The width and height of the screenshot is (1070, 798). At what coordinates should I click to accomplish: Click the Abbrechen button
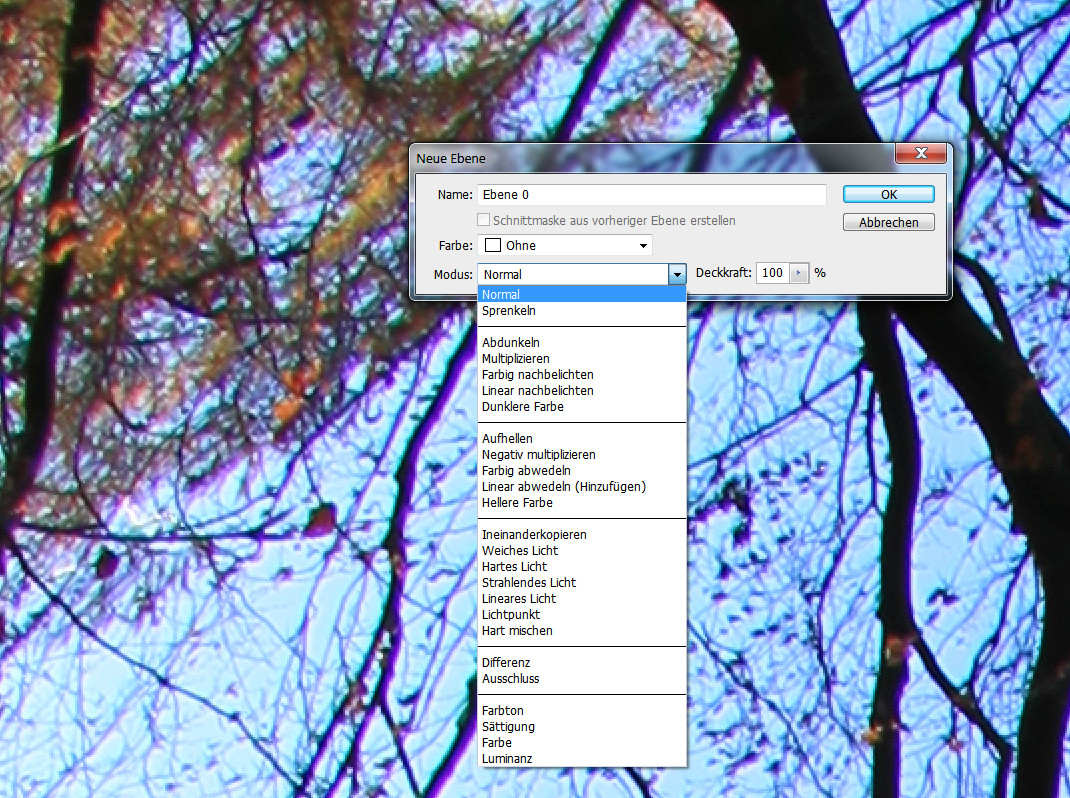click(x=888, y=223)
